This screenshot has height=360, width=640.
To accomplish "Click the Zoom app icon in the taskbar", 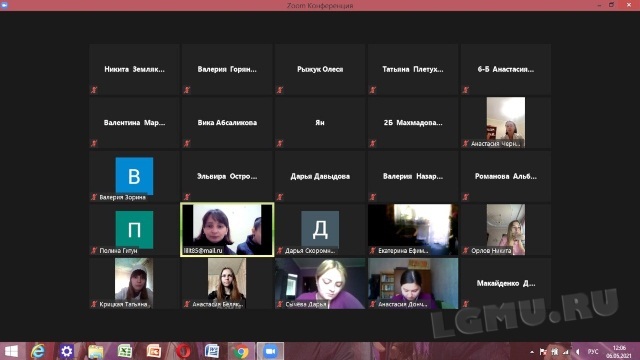I will tap(270, 351).
